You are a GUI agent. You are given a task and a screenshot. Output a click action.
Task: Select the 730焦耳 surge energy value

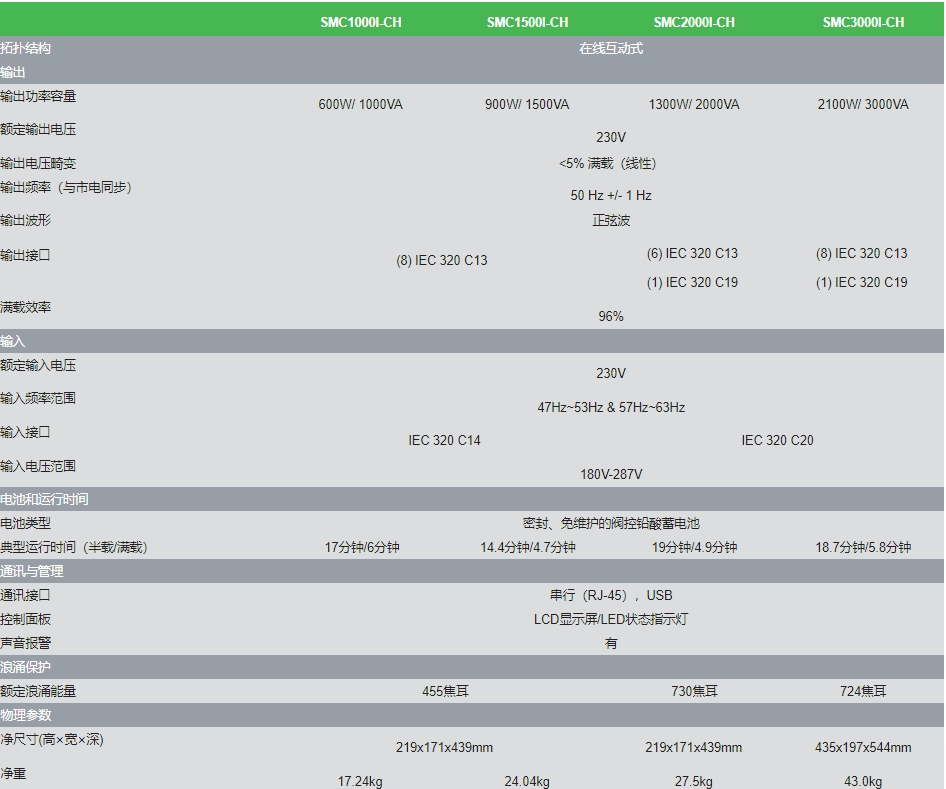[x=694, y=691]
